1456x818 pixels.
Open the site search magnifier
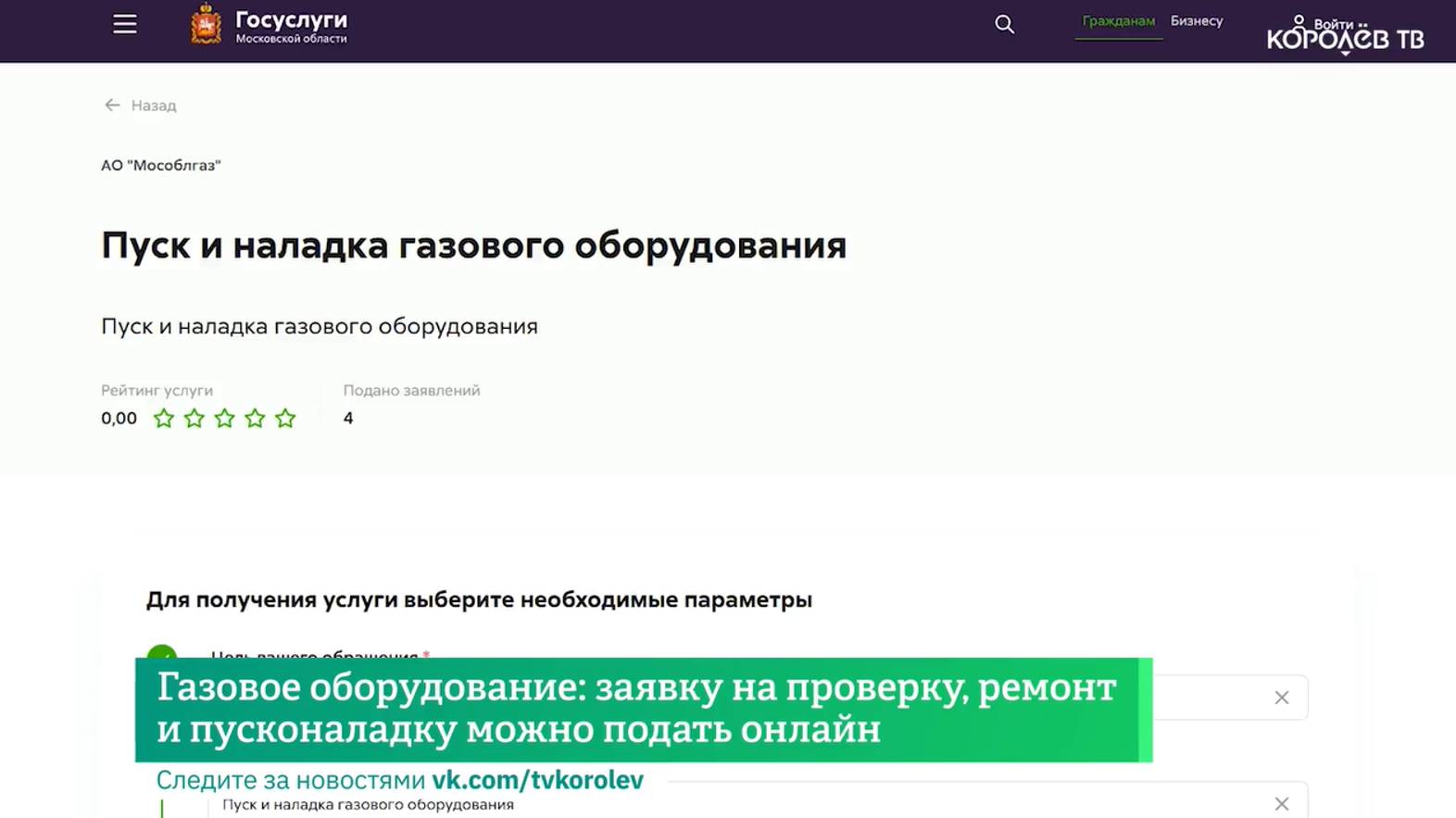point(1004,24)
